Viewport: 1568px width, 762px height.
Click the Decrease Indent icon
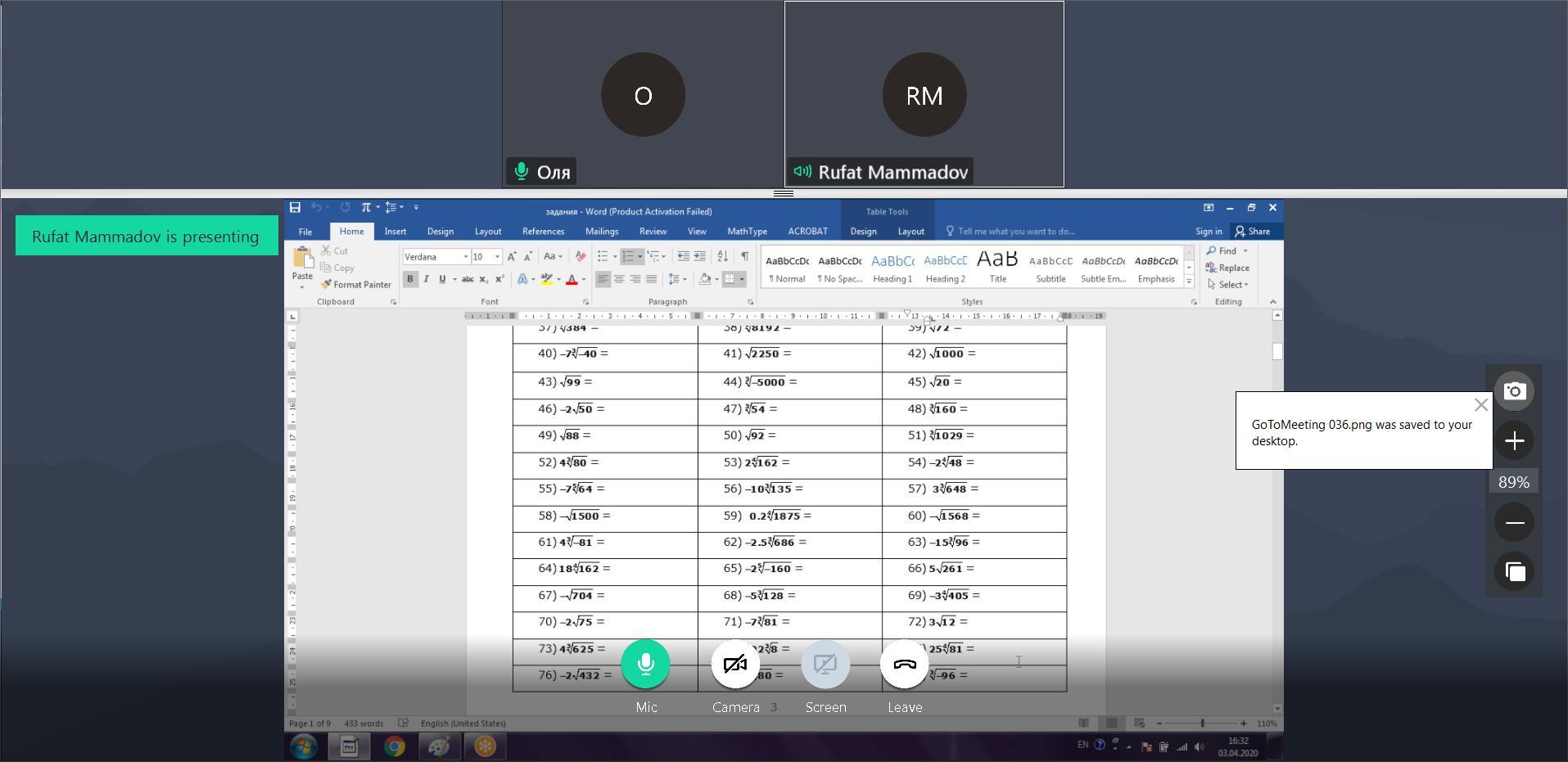683,256
